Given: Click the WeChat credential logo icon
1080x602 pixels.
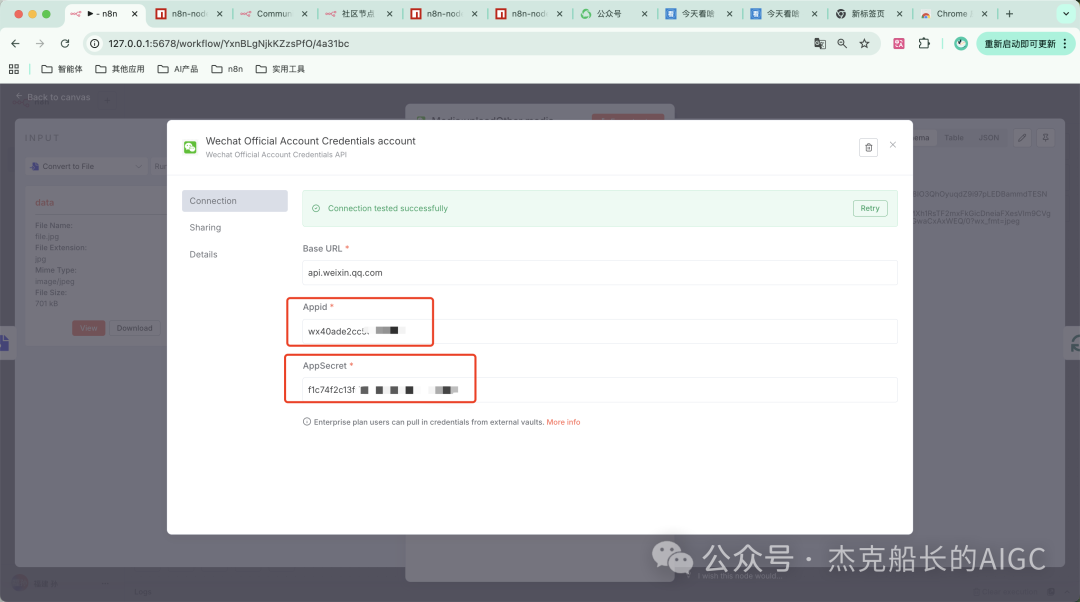Looking at the screenshot, I should tap(190, 147).
